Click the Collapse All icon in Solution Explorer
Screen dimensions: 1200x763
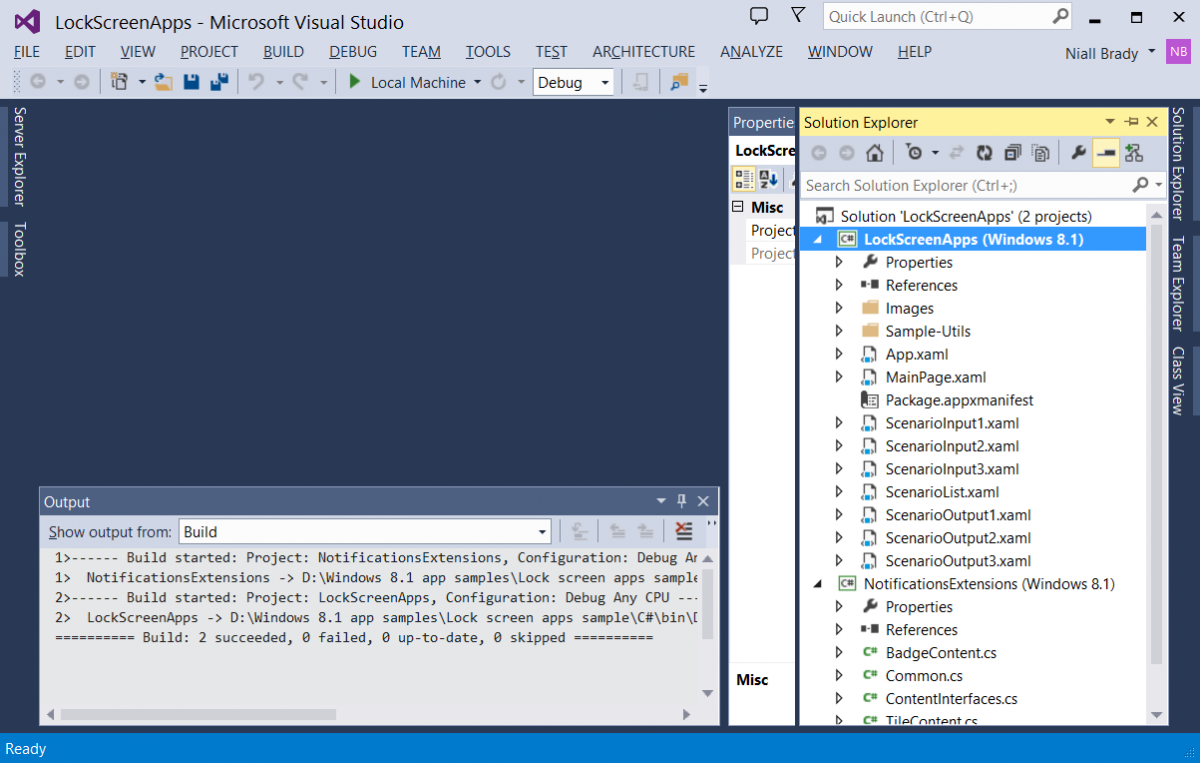[x=1012, y=153]
